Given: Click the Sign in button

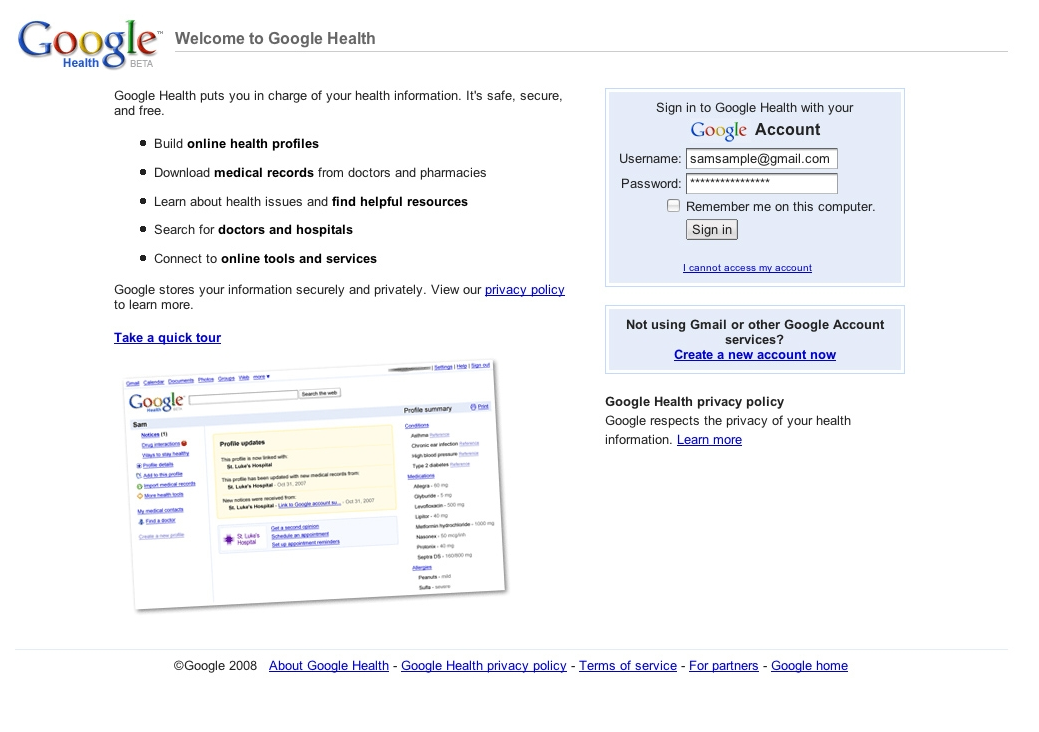Looking at the screenshot, I should click(x=712, y=229).
